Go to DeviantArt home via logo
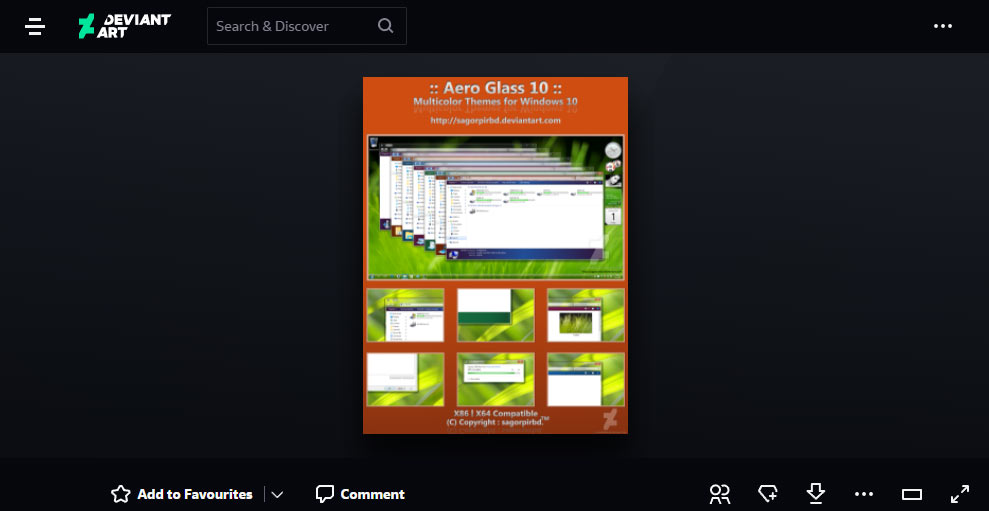This screenshot has height=511, width=989. (124, 26)
